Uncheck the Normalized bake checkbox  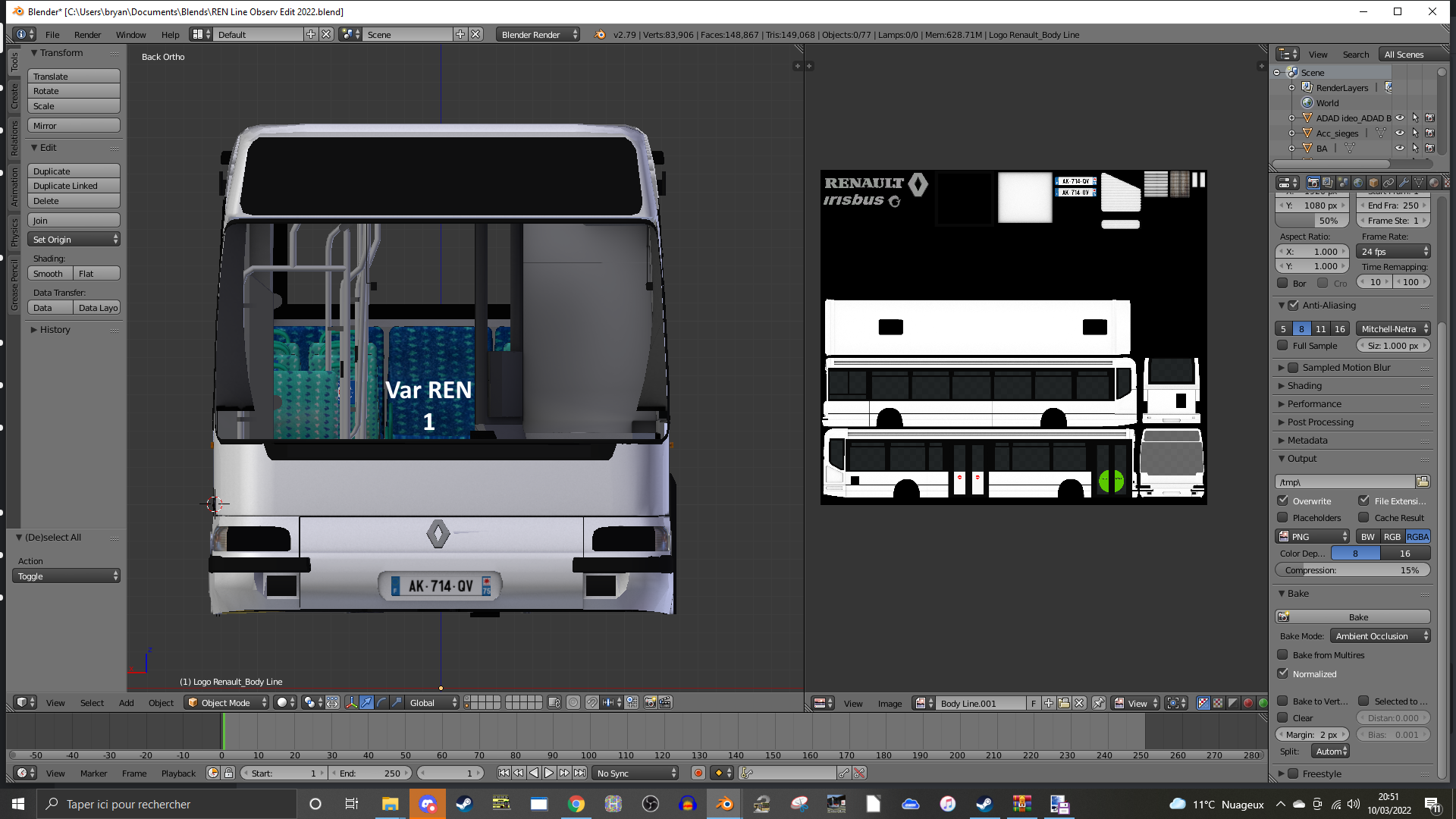click(1283, 673)
